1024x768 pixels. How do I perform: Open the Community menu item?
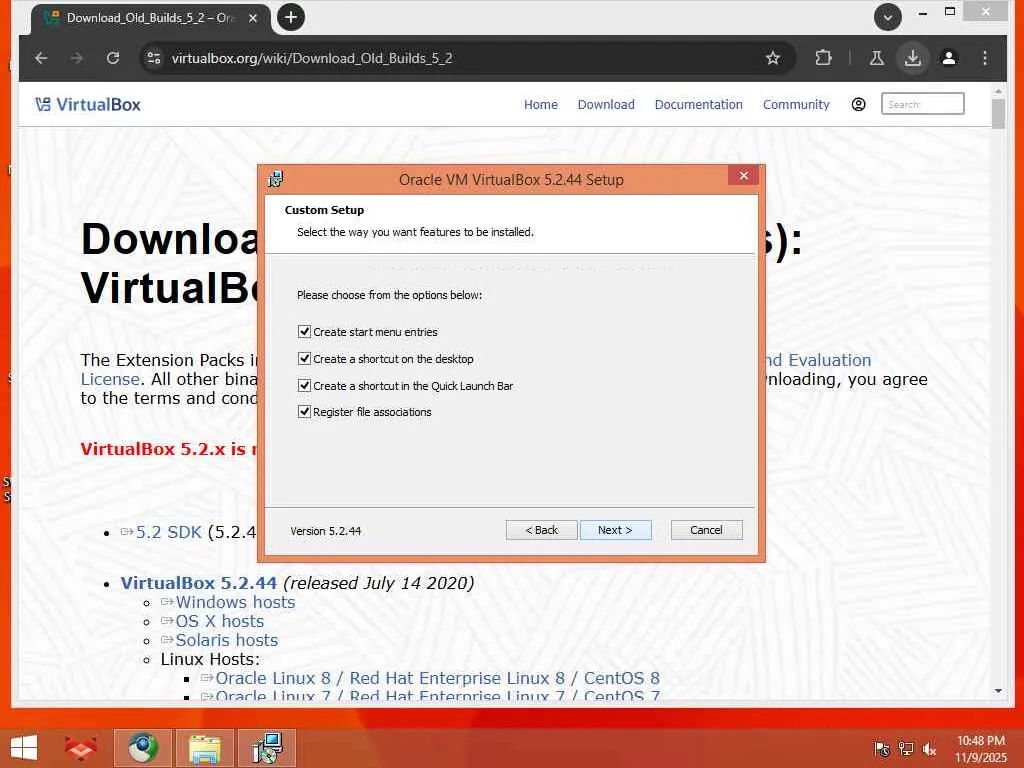point(796,104)
